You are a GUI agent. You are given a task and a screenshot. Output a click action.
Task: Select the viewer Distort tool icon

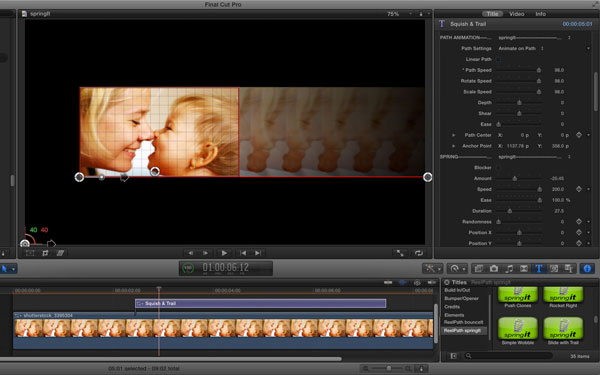[x=60, y=253]
